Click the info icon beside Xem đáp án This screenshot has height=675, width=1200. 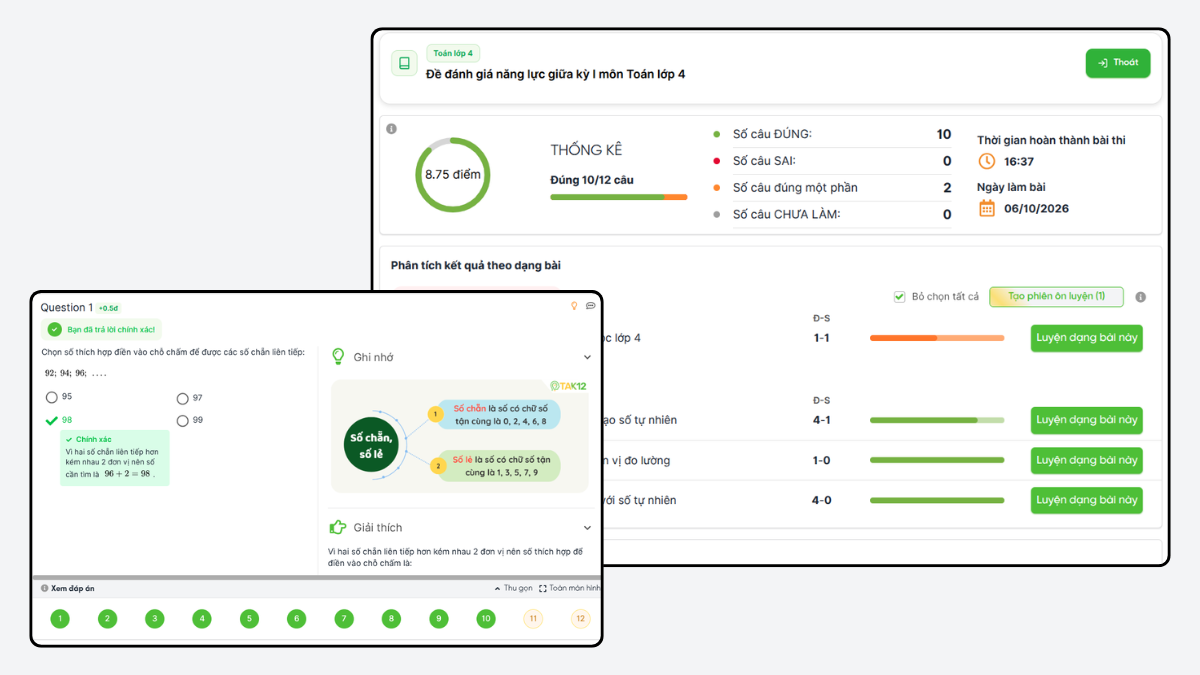(x=45, y=589)
